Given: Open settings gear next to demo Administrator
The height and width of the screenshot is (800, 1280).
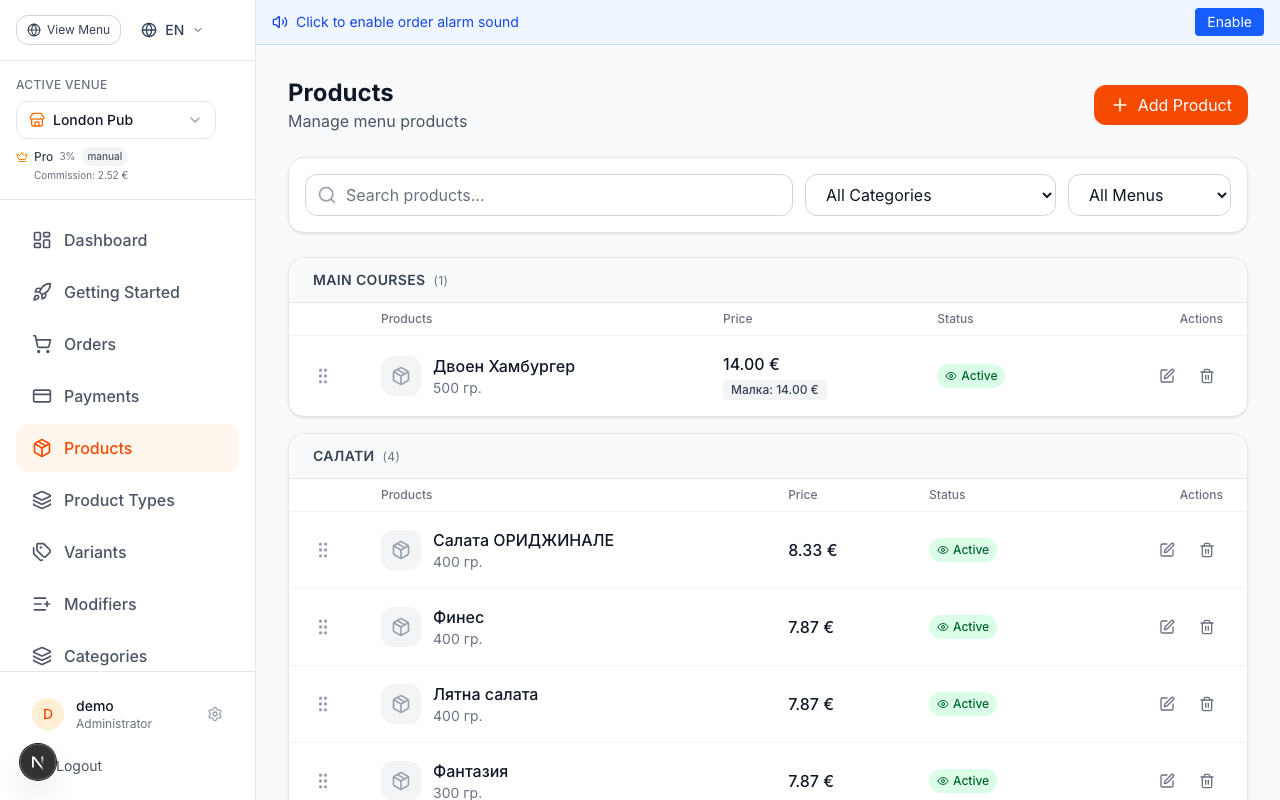Looking at the screenshot, I should click(215, 714).
